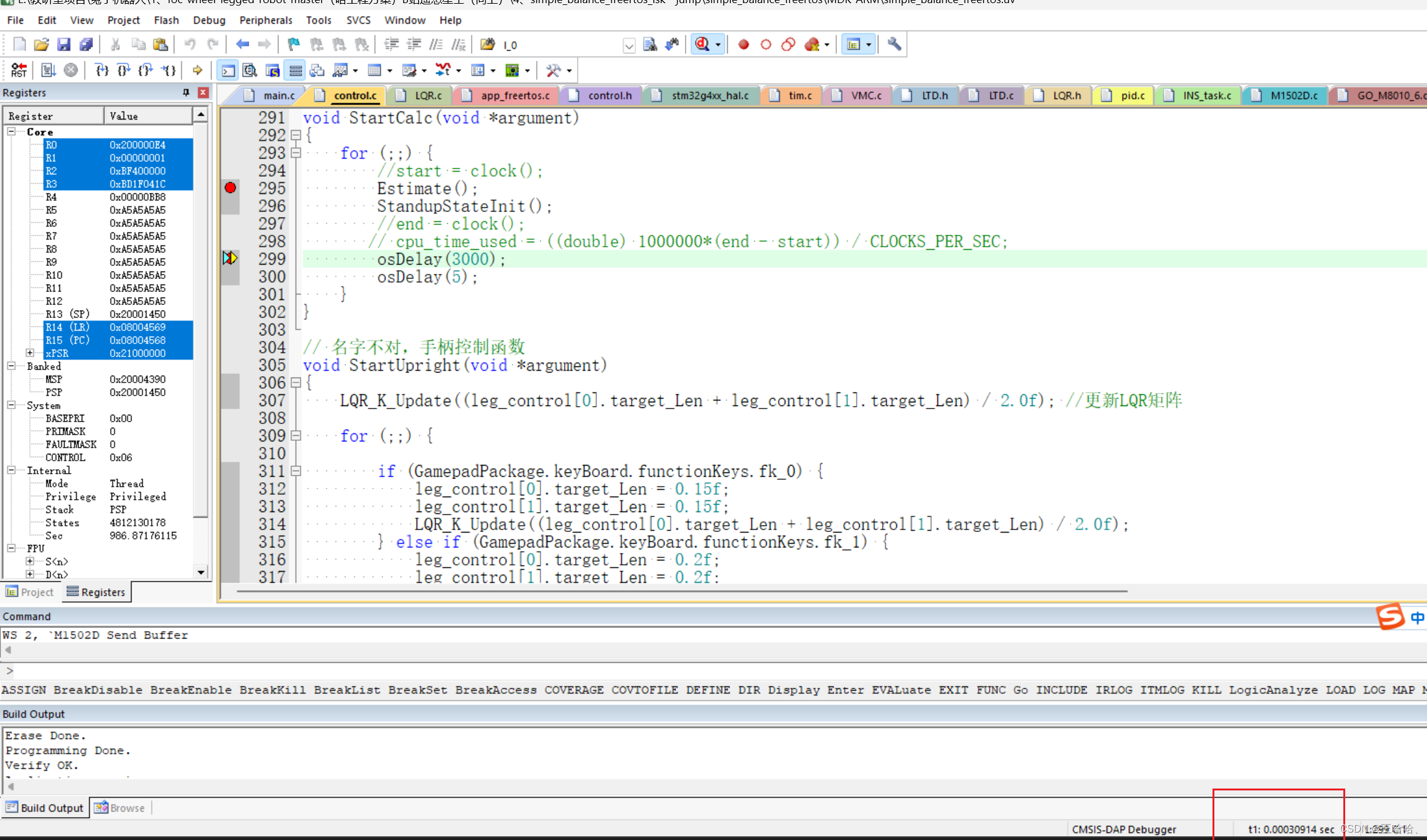Open the Toolbox hammer icon
Viewport: 1427px width, 840px height.
[553, 70]
